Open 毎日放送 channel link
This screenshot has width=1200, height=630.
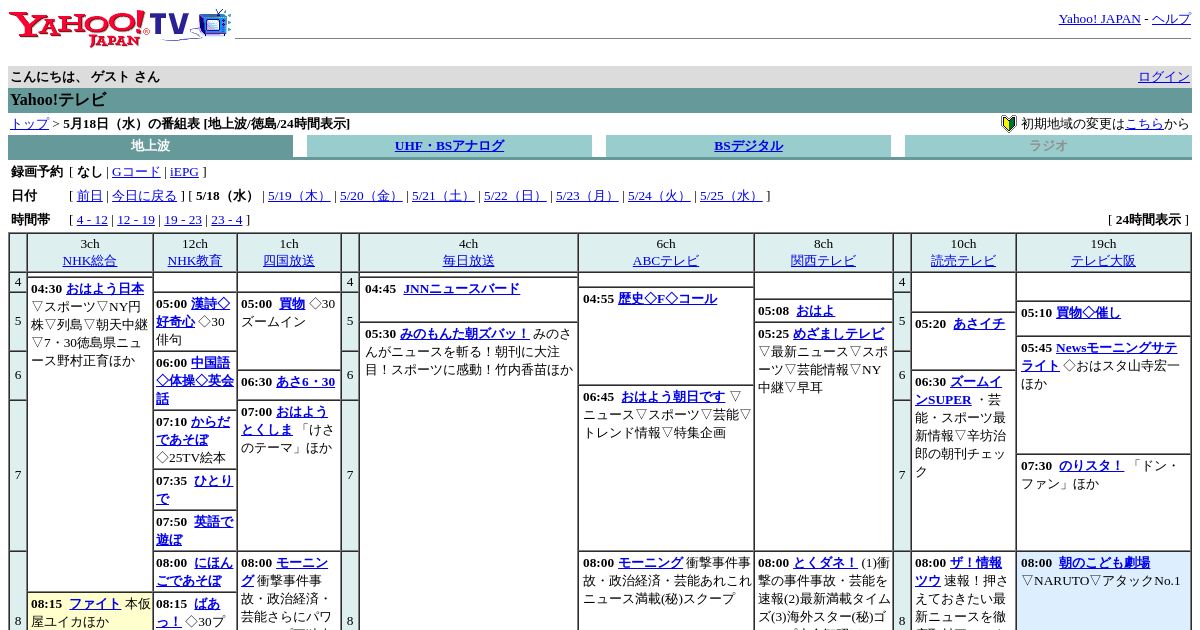pyautogui.click(x=469, y=261)
